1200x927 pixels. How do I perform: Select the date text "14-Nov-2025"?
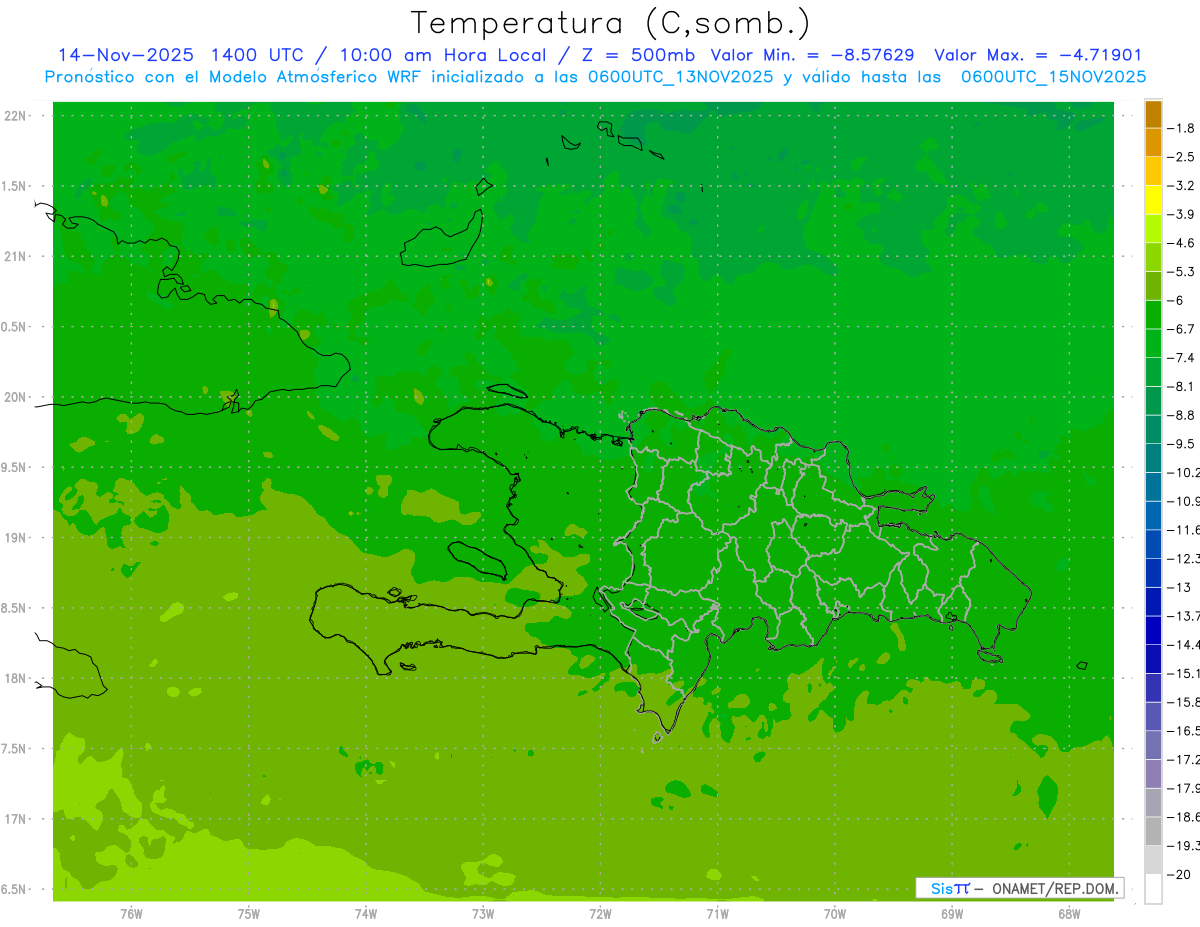point(125,55)
